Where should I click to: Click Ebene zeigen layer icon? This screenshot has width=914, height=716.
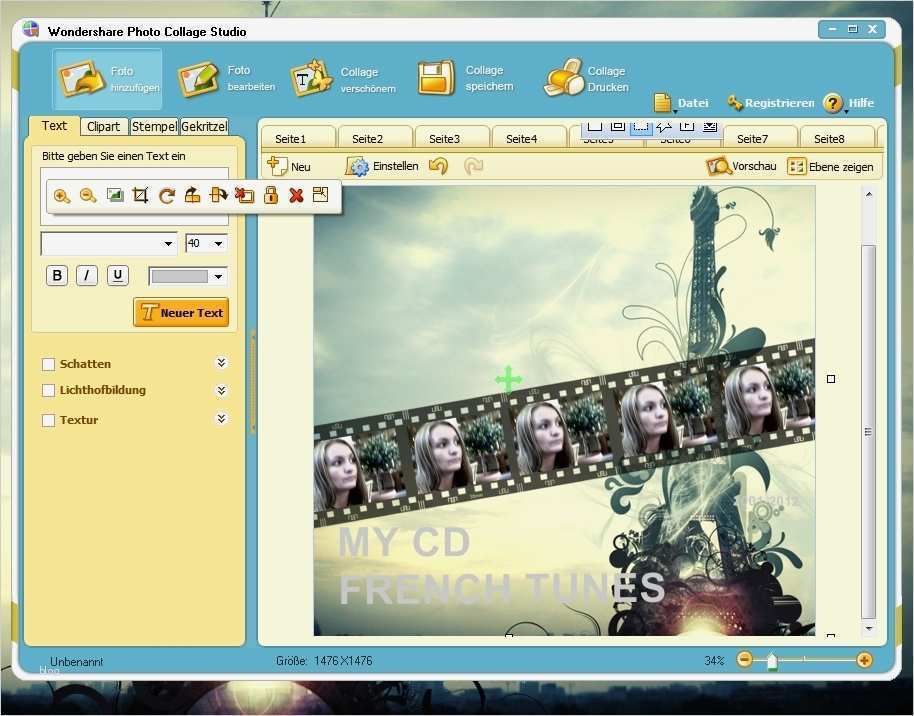pyautogui.click(x=796, y=167)
